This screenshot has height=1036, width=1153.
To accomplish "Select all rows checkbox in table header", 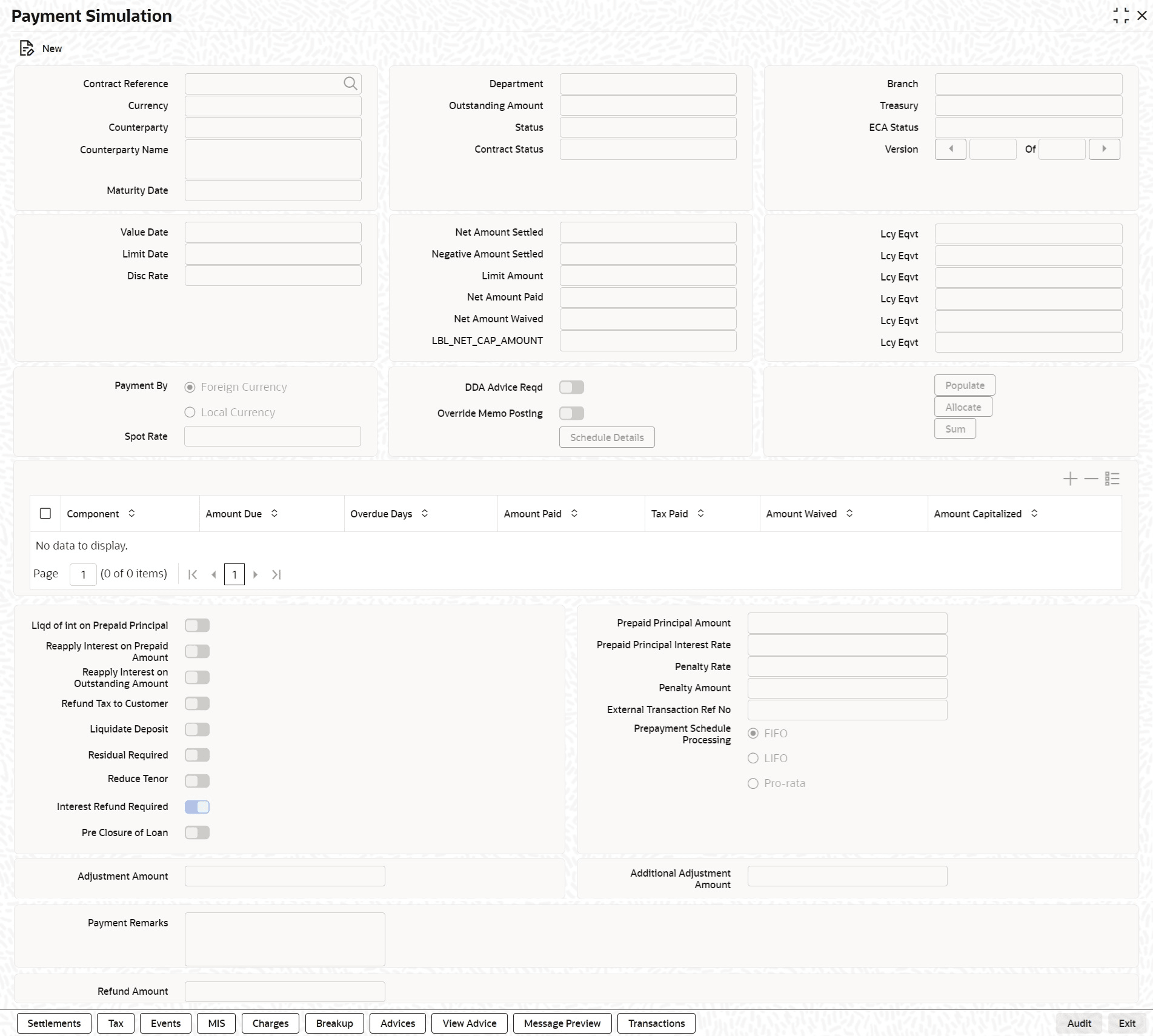I will click(x=45, y=513).
